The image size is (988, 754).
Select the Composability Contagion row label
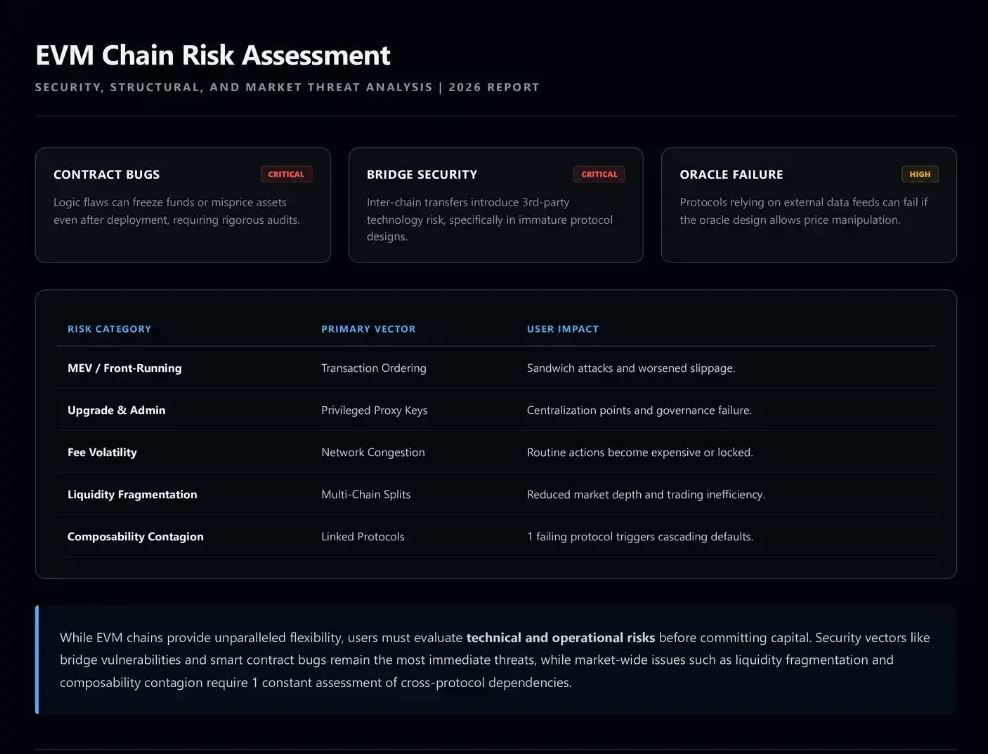point(135,537)
